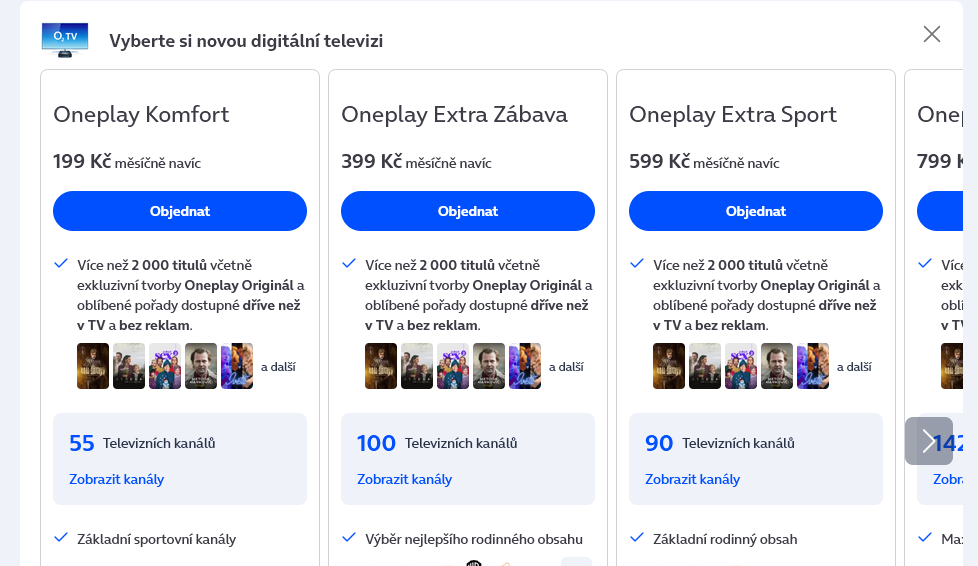Click first poster thumbnail in Extra Zábava
978x566 pixels.
[x=381, y=366]
